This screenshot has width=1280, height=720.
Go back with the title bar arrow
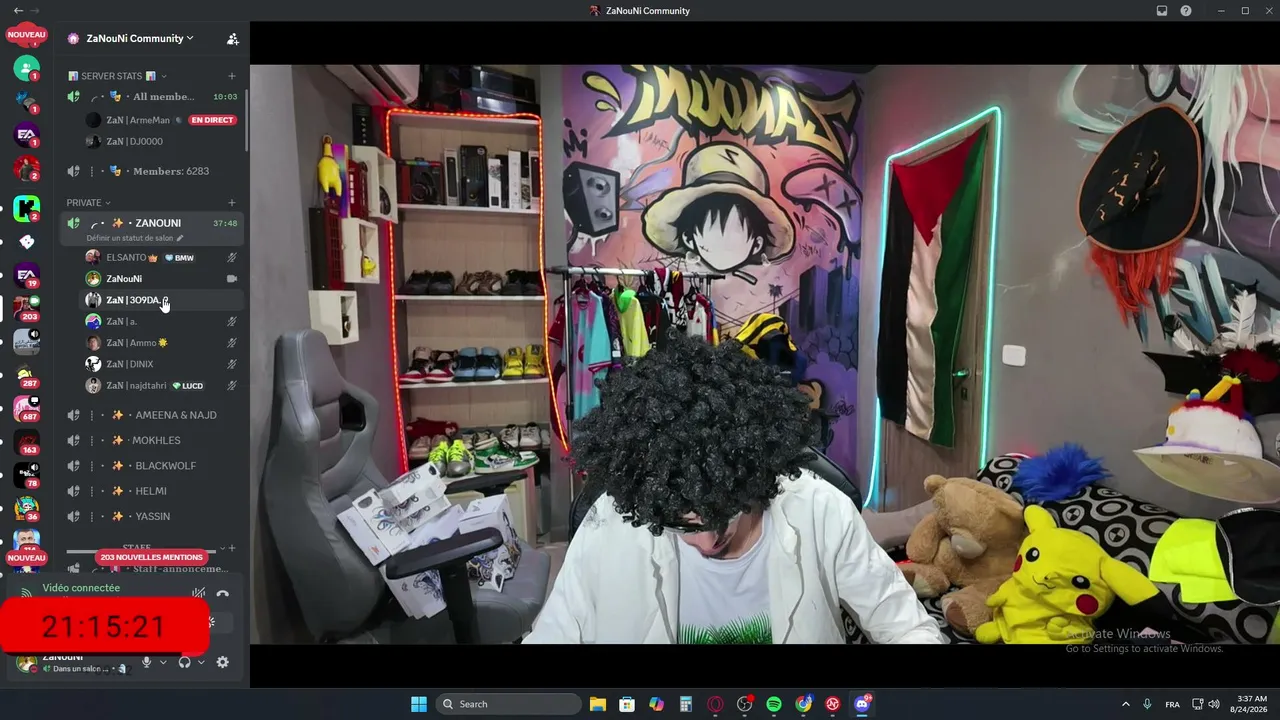click(18, 11)
